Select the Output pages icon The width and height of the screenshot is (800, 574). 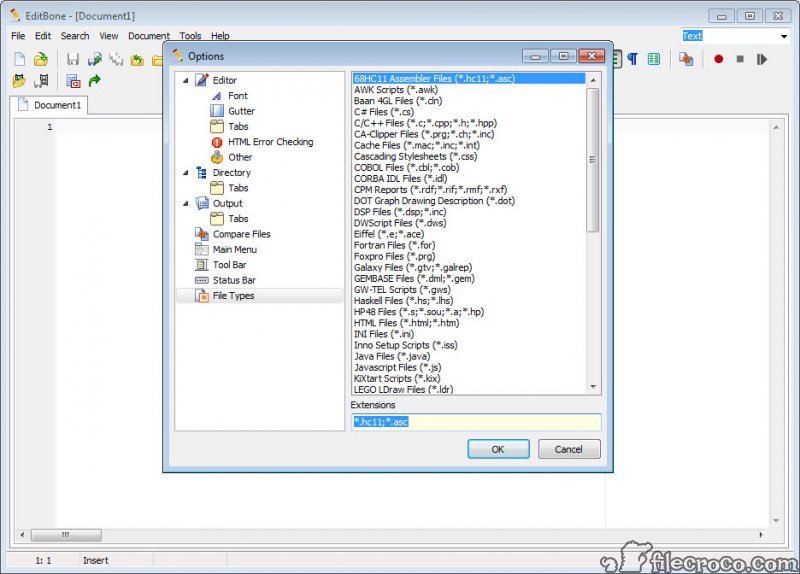click(202, 203)
